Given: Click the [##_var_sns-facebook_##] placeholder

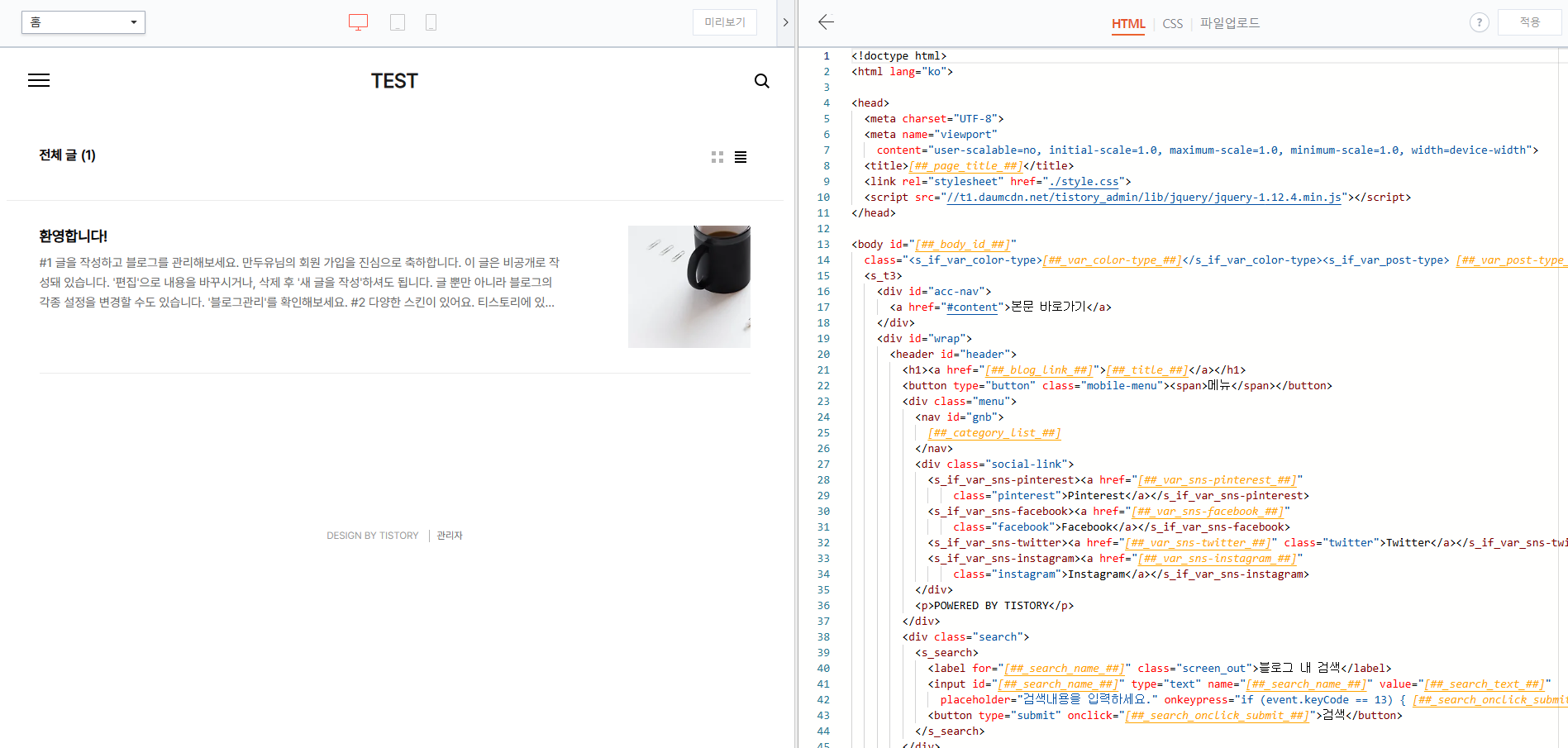Looking at the screenshot, I should [x=1208, y=512].
